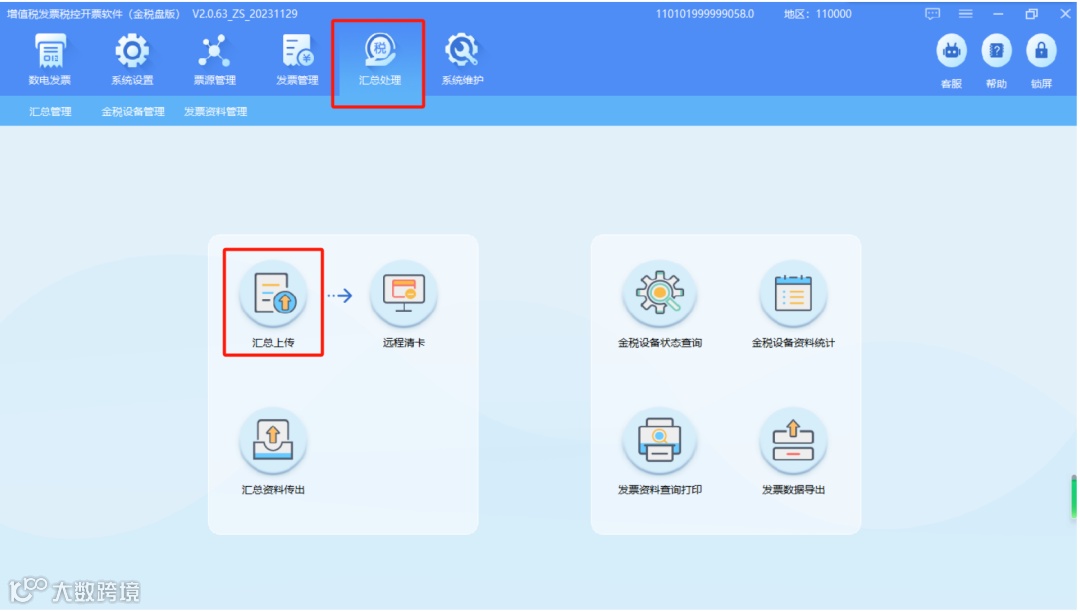Switch to the 金税设备管理 submenu
This screenshot has height=611, width=1080.
click(133, 112)
